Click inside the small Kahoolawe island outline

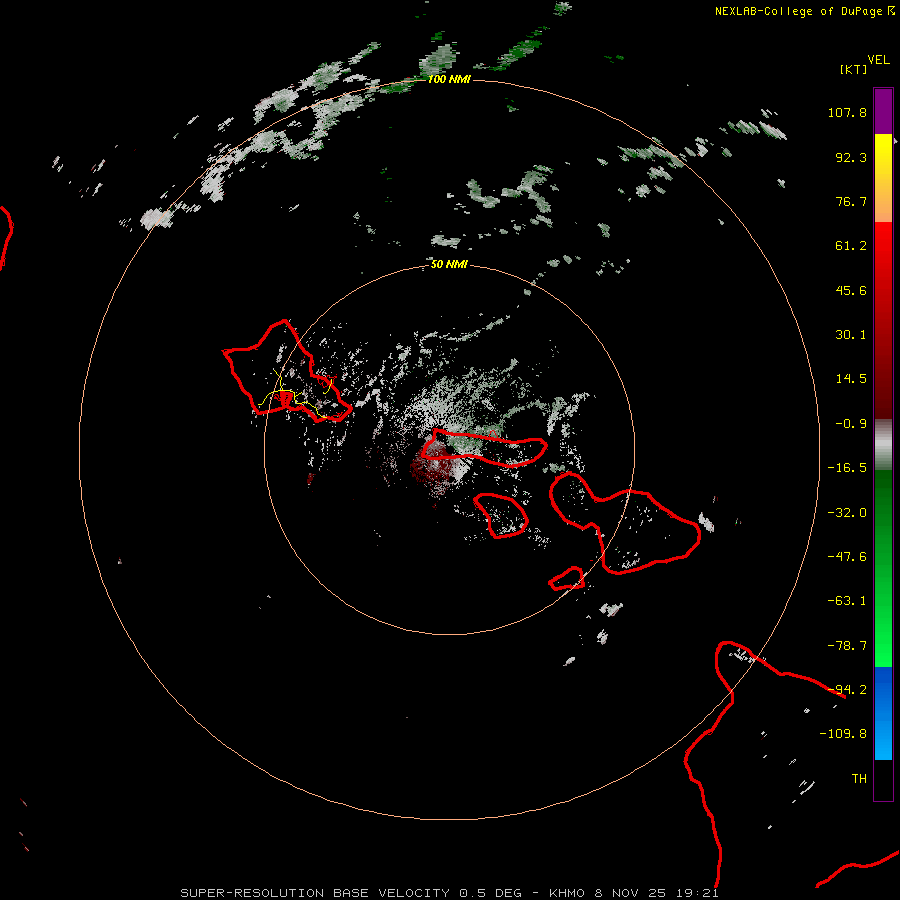pyautogui.click(x=567, y=579)
